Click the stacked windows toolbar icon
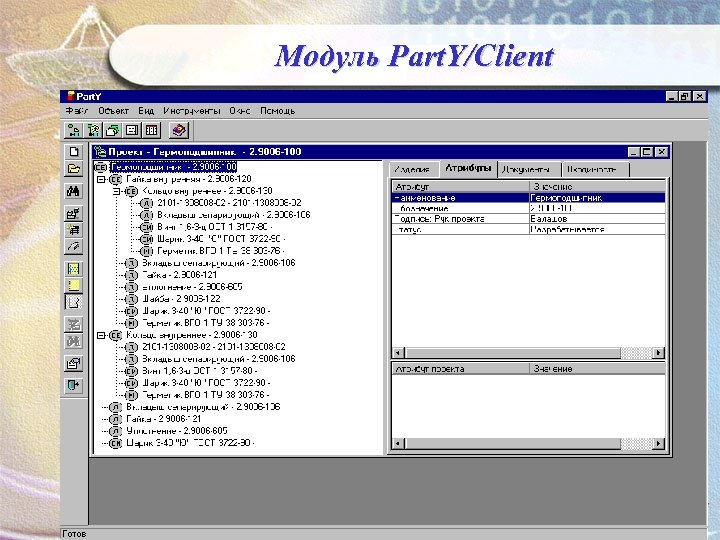The width and height of the screenshot is (720, 540). coord(112,130)
